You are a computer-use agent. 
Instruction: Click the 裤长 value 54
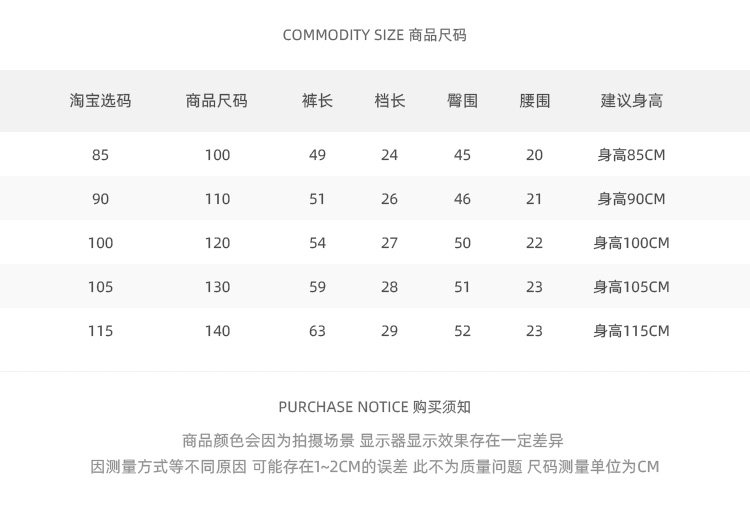point(317,243)
